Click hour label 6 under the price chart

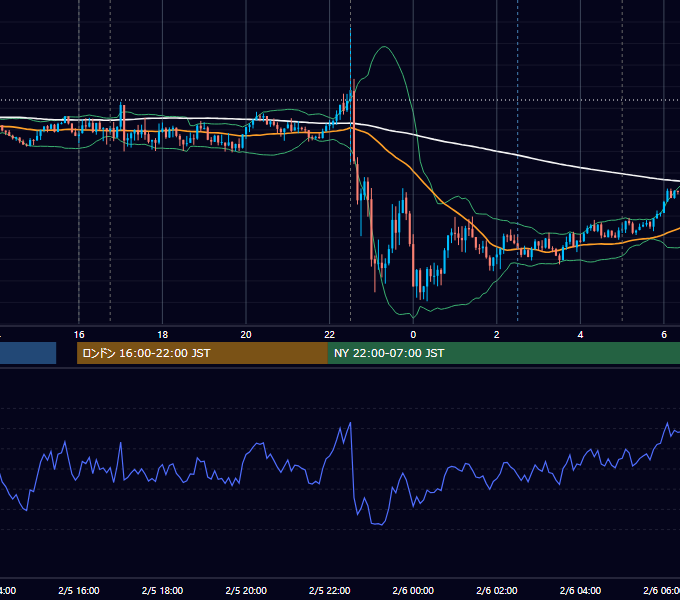[x=664, y=335]
